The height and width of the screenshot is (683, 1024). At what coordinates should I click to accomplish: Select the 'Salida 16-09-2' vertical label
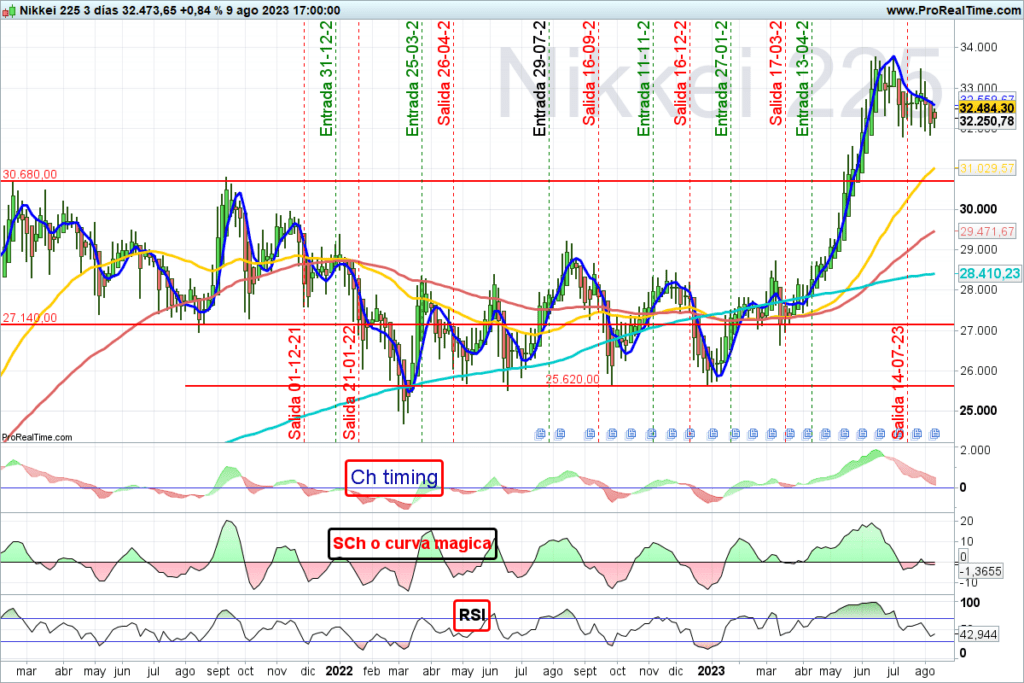point(589,73)
